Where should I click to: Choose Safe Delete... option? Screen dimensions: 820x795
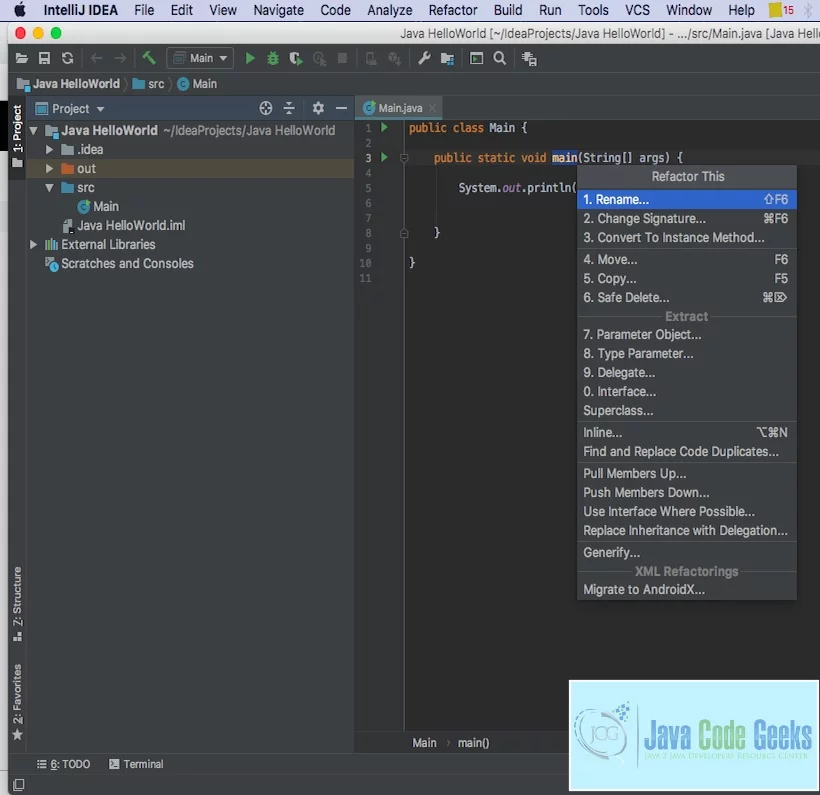686,298
